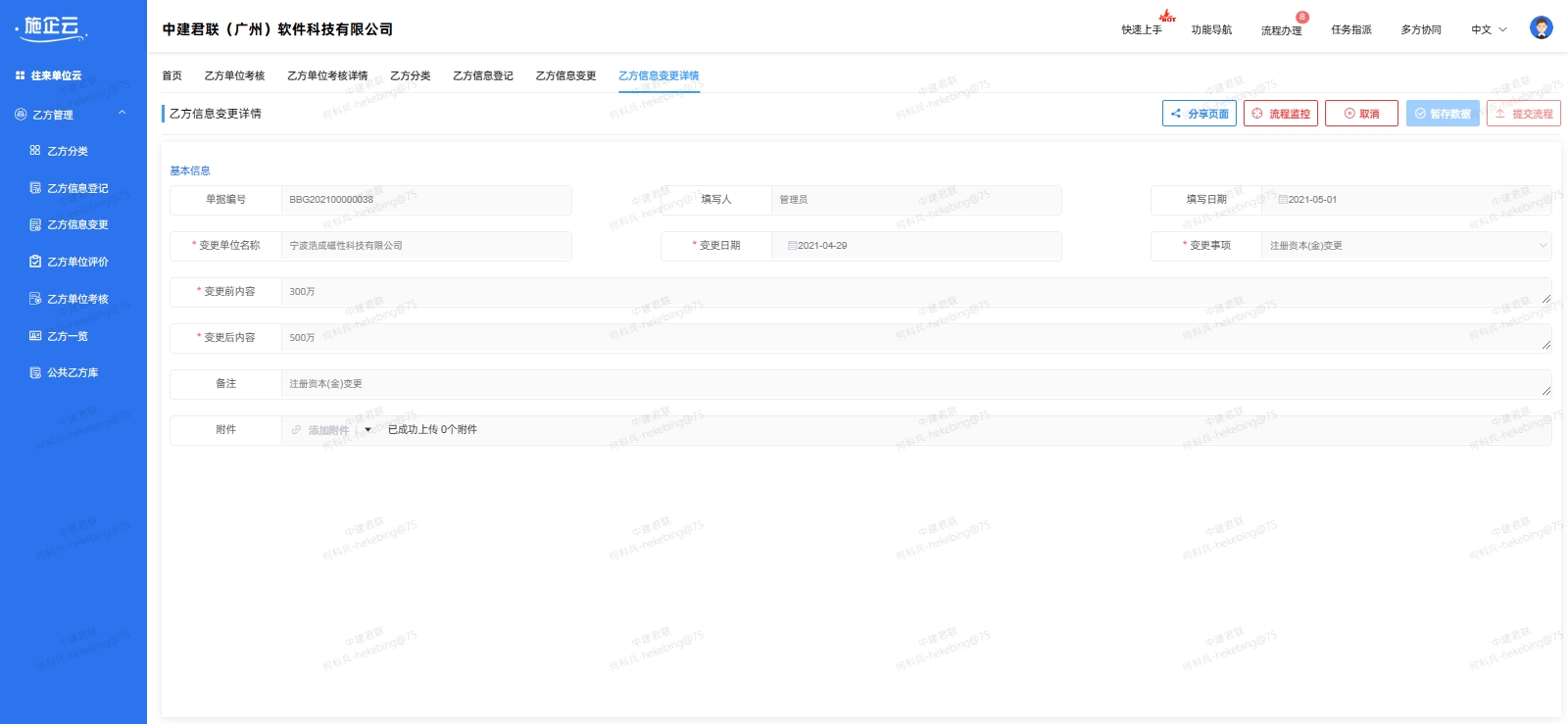This screenshot has width=1568, height=724.
Task: Open 多方协同 in the top bar
Action: [x=1421, y=30]
